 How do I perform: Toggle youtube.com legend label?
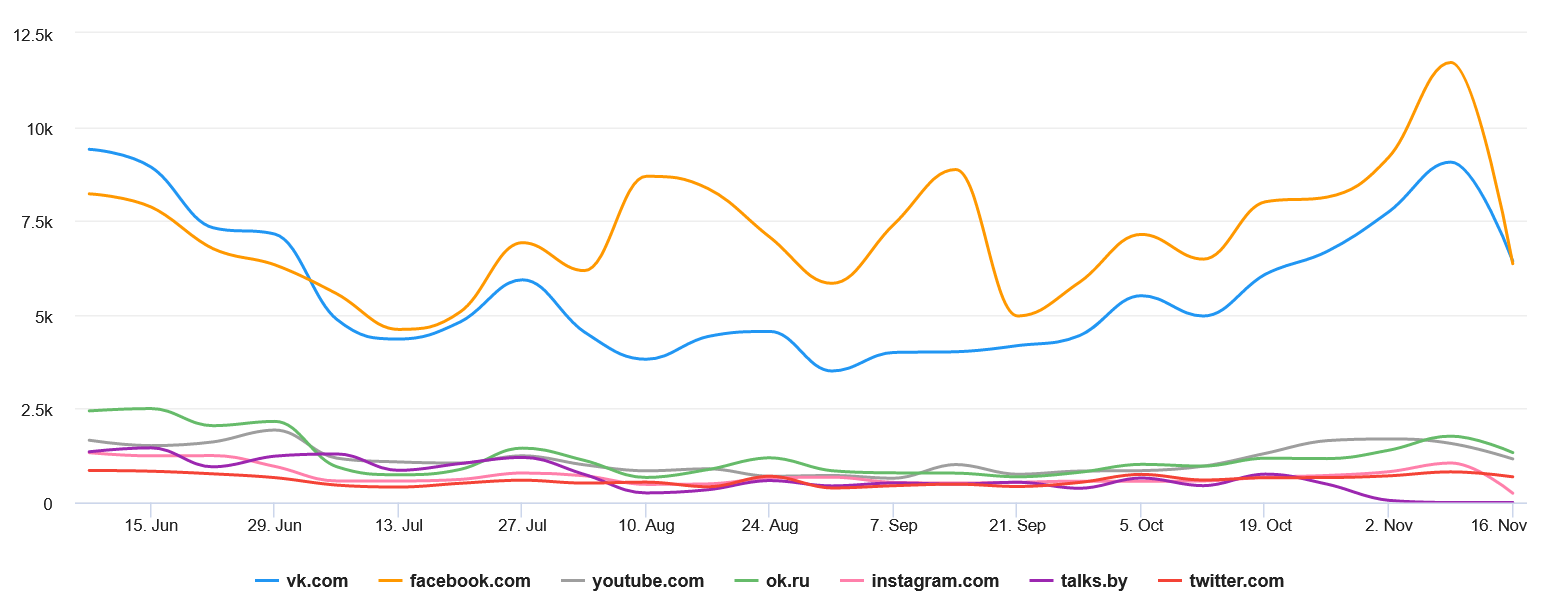(647, 581)
